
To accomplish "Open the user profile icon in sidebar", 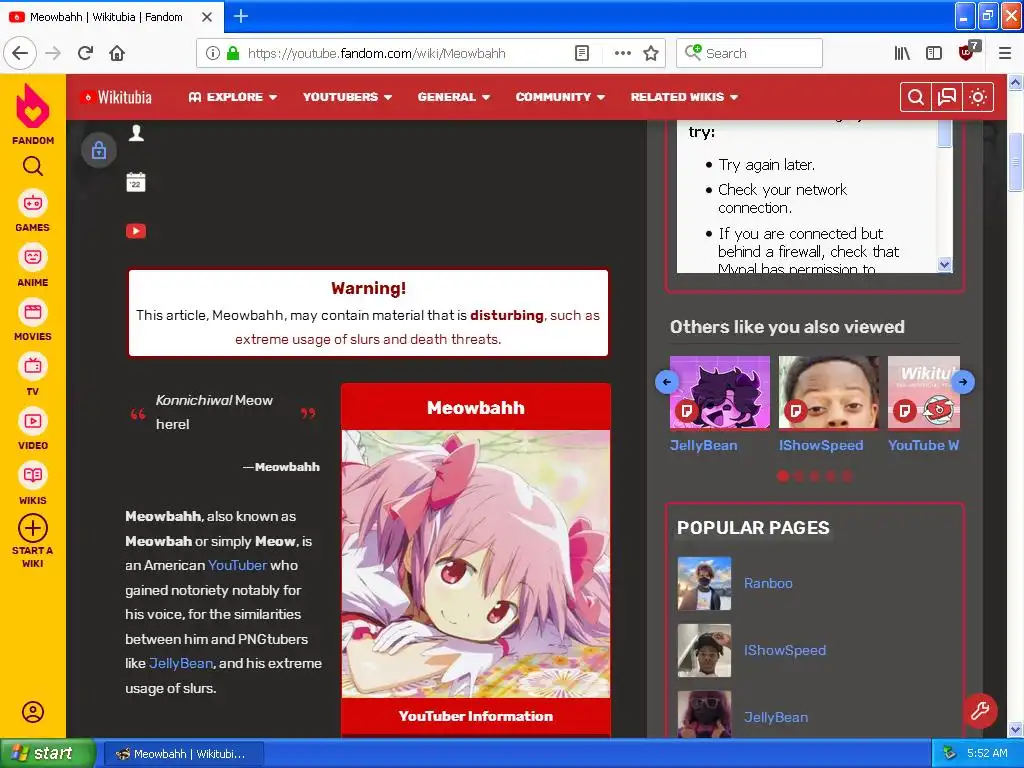I will (33, 712).
